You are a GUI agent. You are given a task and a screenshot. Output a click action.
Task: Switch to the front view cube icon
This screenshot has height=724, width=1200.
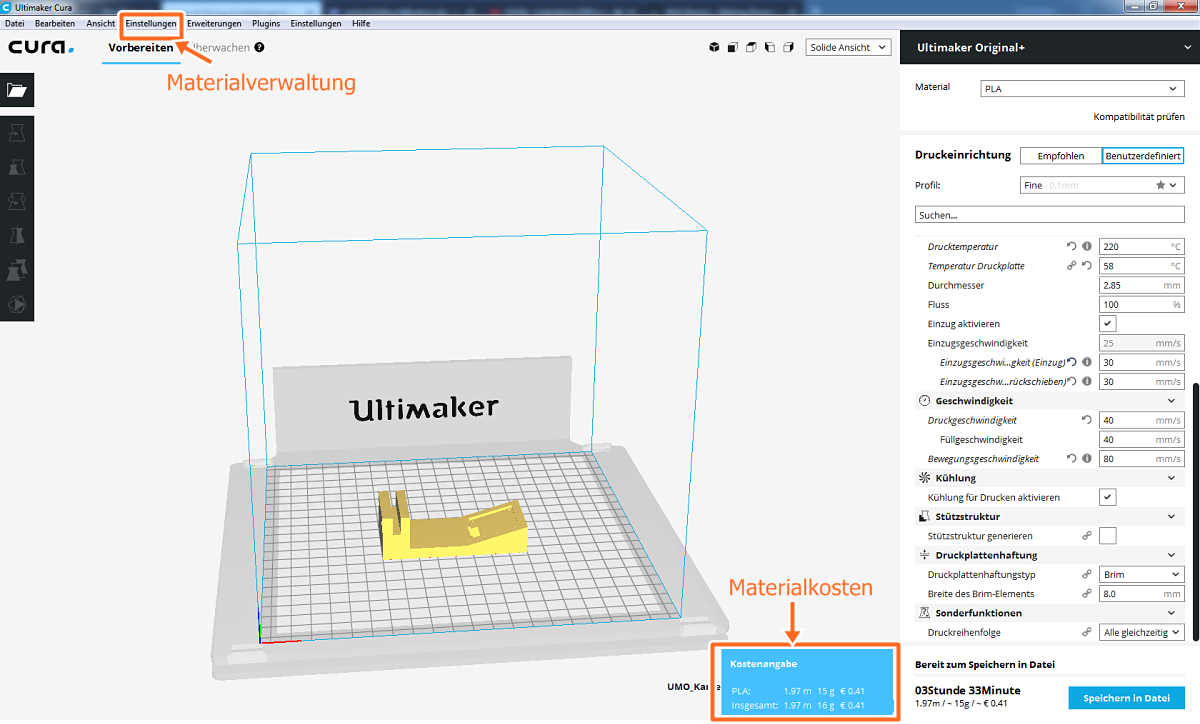(x=732, y=46)
